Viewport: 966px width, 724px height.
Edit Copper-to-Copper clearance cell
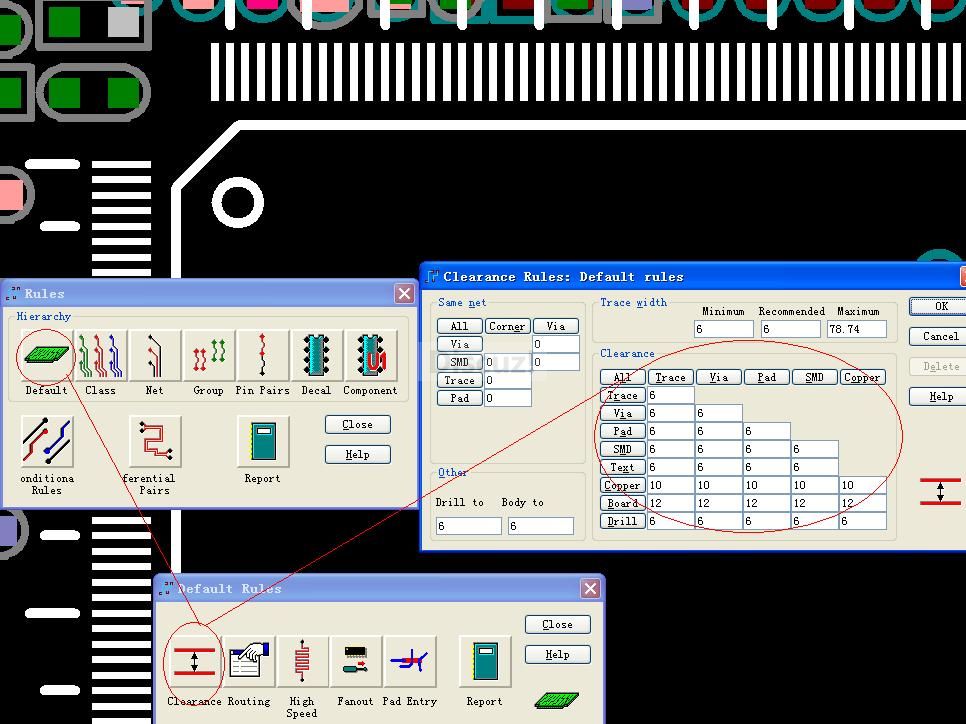point(862,485)
